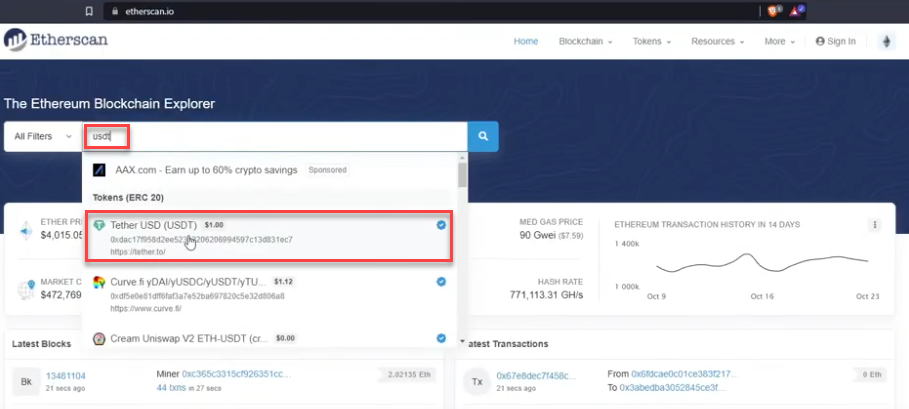Viewport: 909px width, 409px height.
Task: Click the site lock icon beside etherscan.io
Action: pos(115,11)
